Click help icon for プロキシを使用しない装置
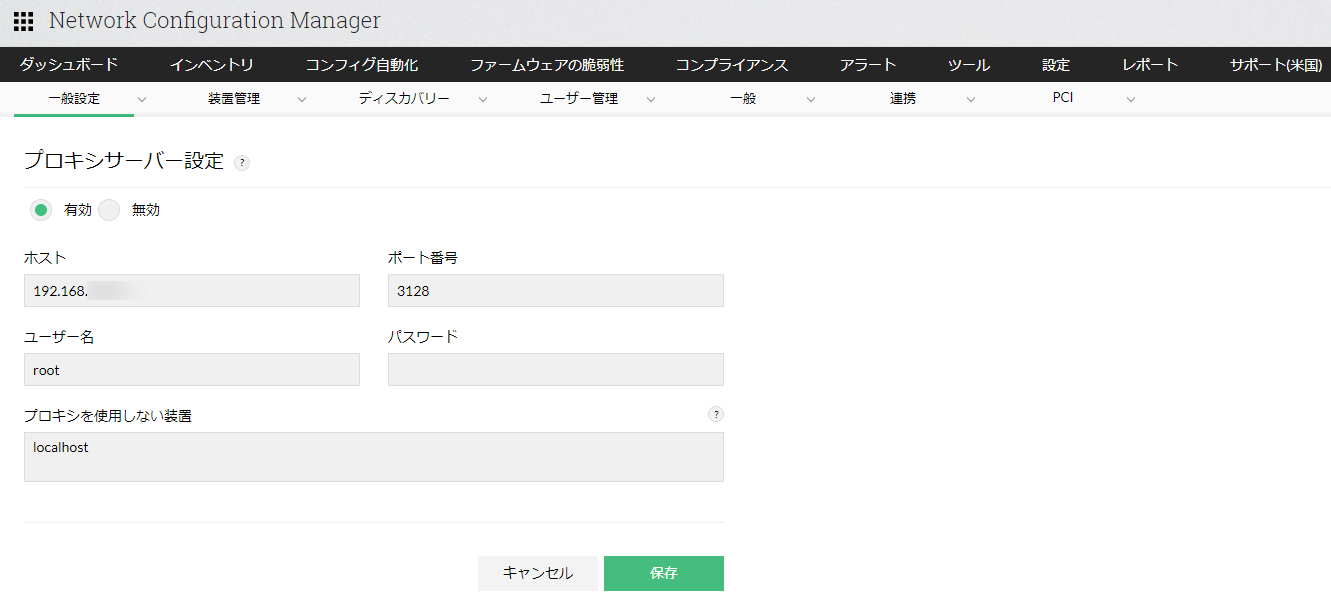Screen dimensions: 1331x609 (715, 414)
